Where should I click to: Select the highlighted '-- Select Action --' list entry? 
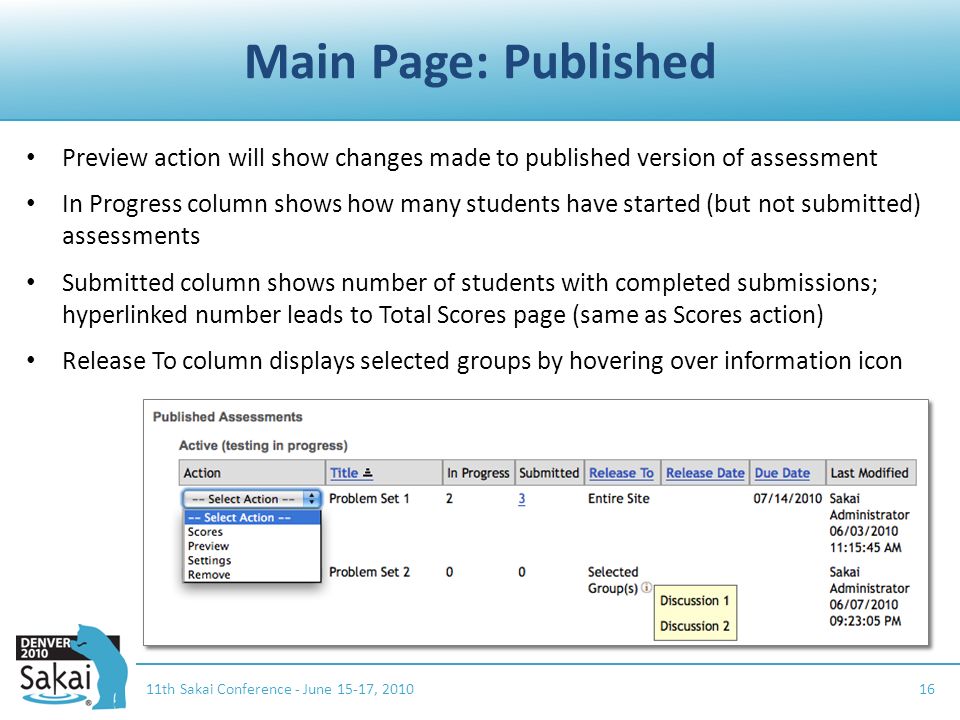(x=252, y=517)
